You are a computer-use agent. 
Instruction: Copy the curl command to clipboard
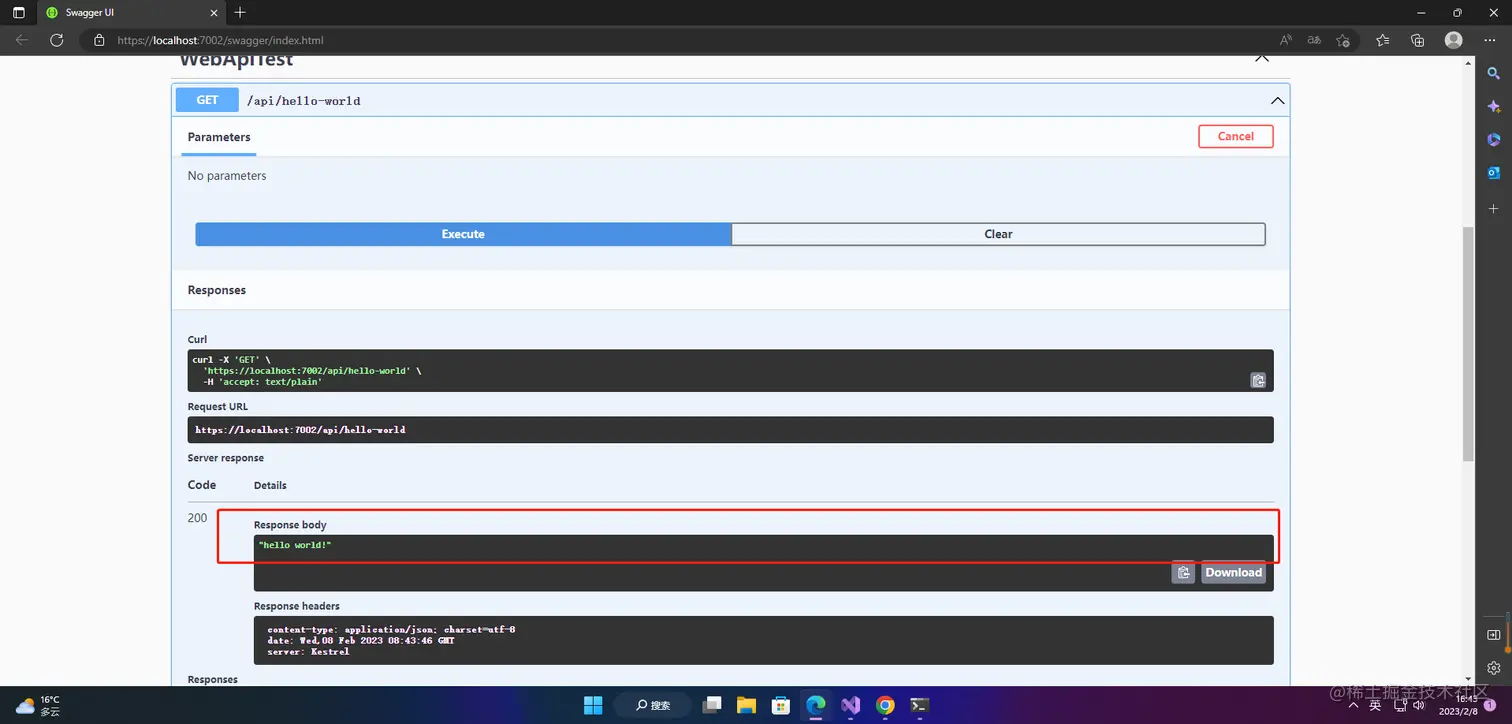point(1258,380)
